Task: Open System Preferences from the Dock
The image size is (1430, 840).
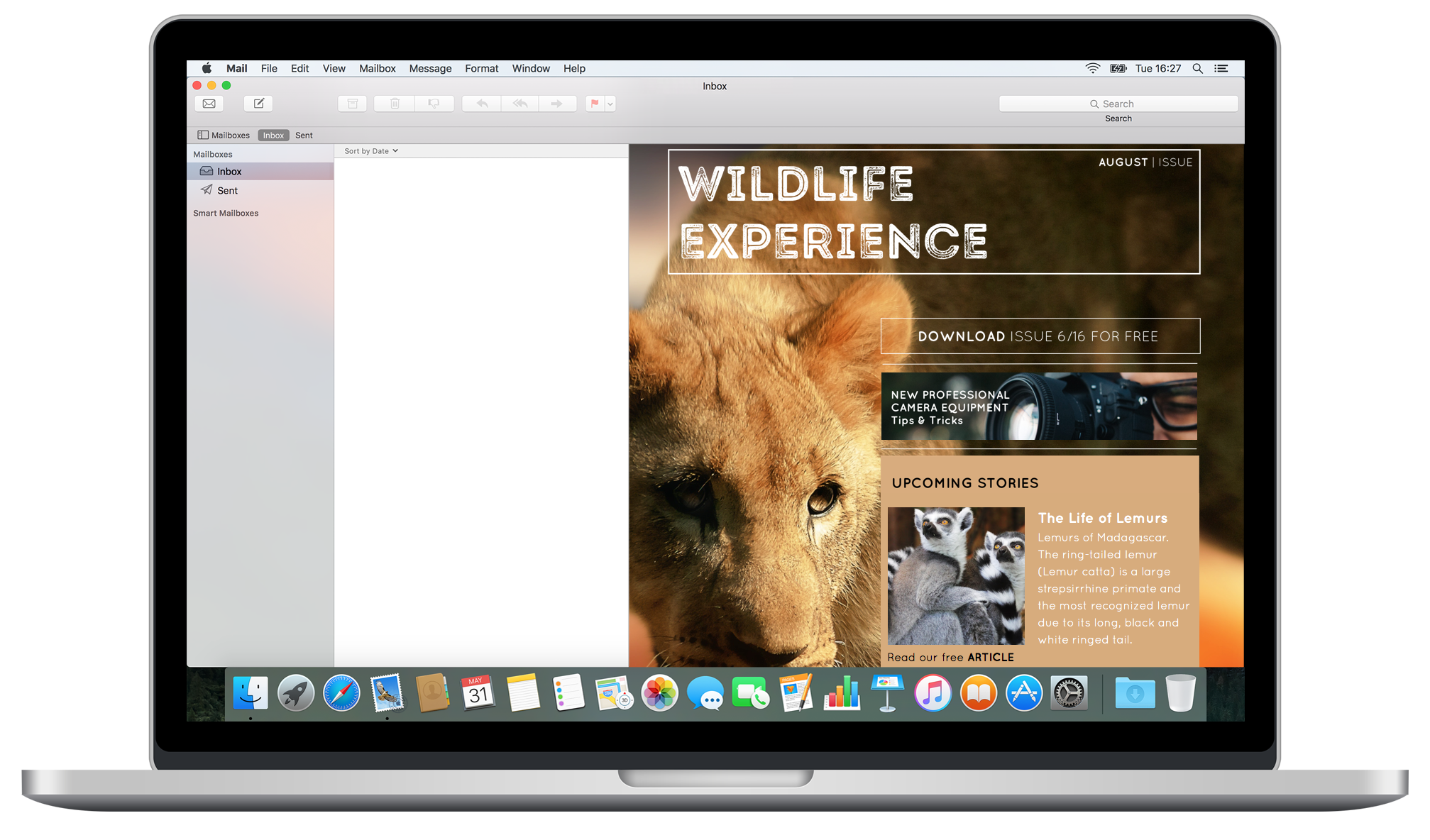Action: (1069, 692)
